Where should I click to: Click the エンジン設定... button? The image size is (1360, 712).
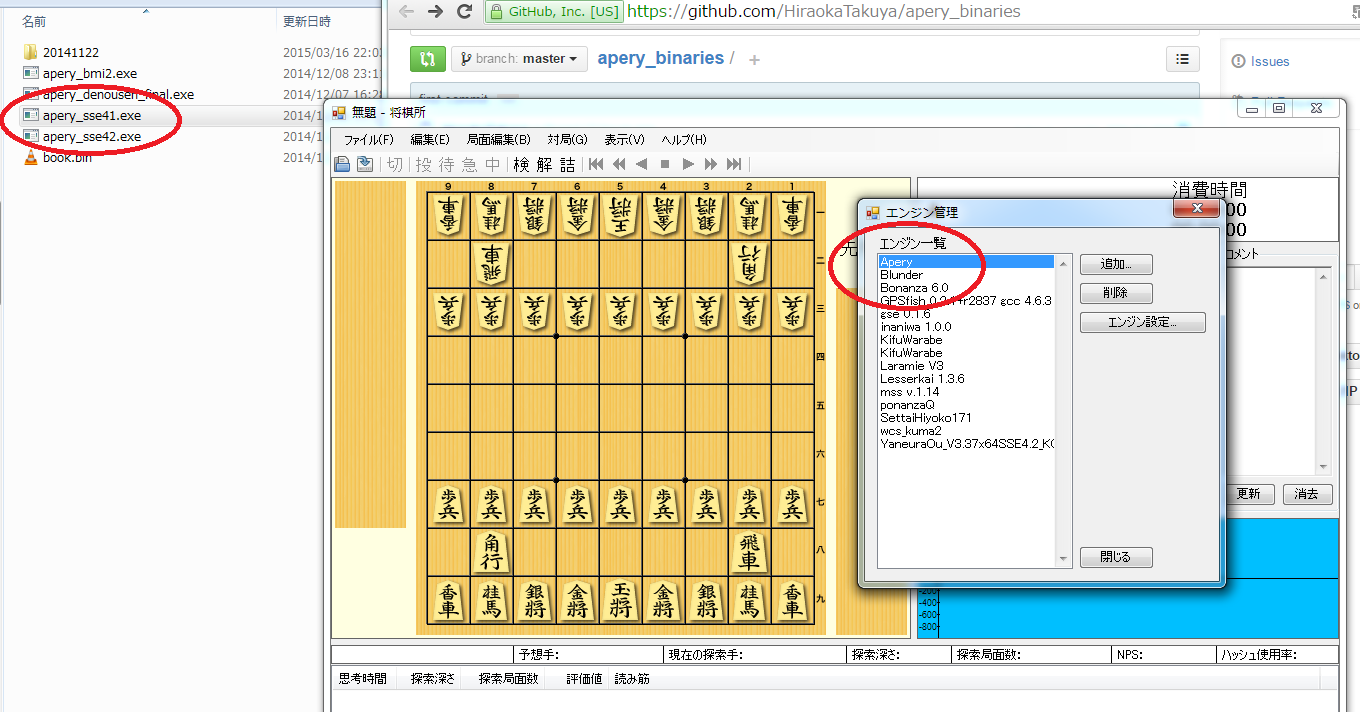(1143, 323)
